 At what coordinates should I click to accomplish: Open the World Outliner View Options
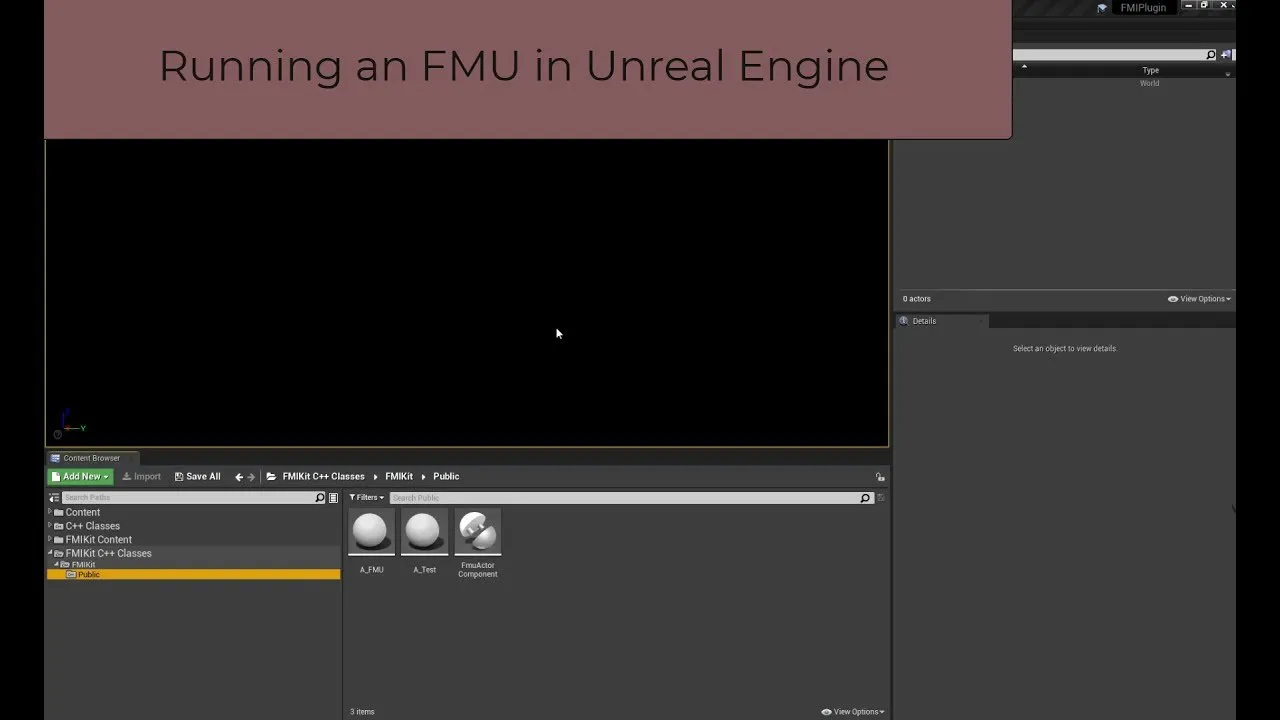pos(1200,299)
